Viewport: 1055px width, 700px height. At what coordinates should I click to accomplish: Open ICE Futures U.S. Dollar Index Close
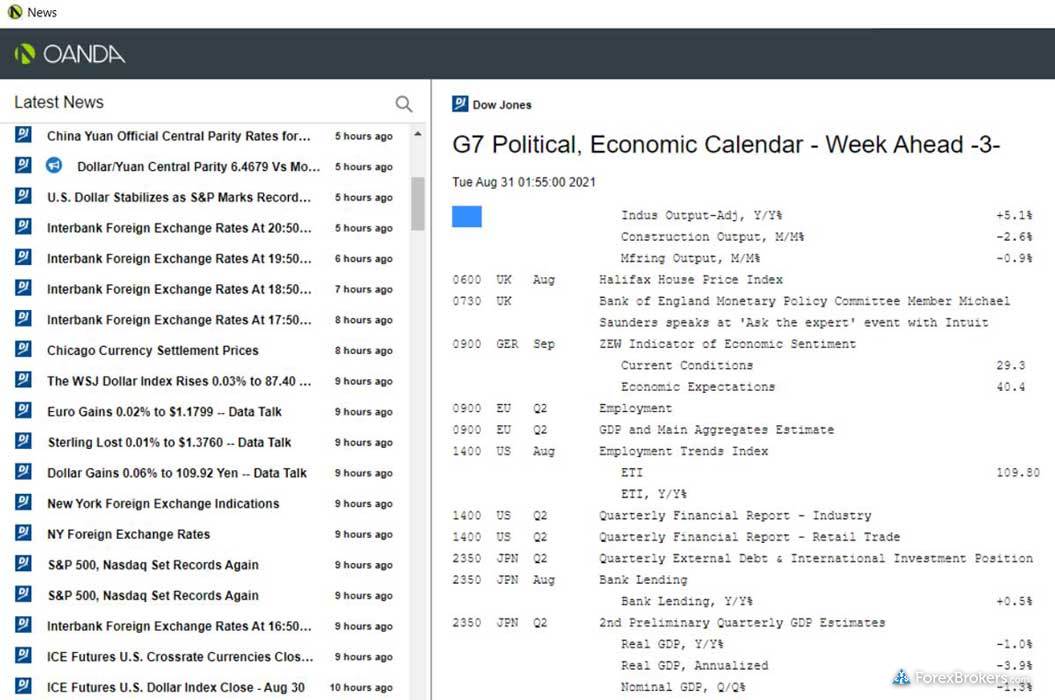point(176,687)
